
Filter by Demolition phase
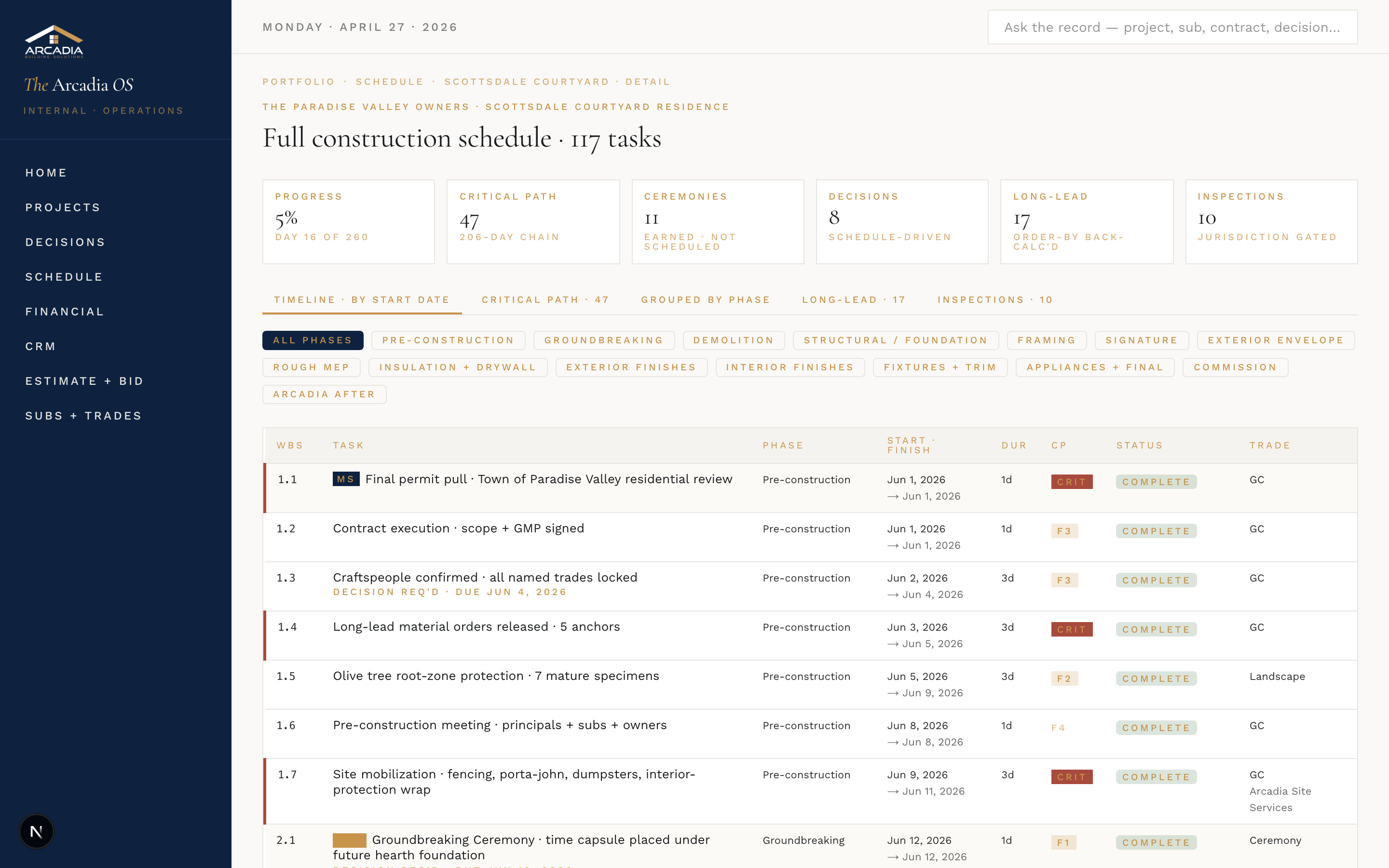(734, 340)
